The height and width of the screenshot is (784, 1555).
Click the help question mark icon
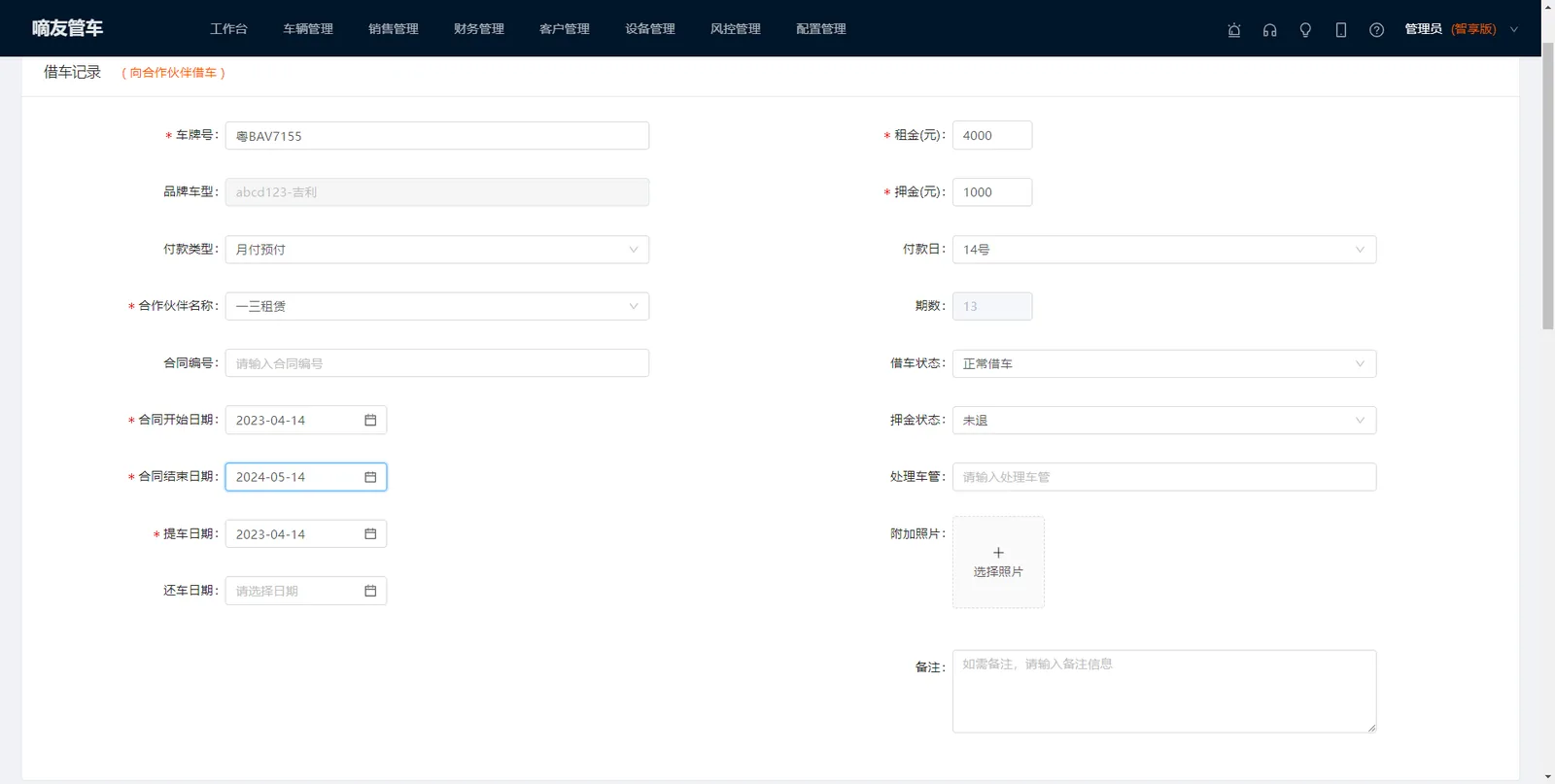tap(1376, 30)
